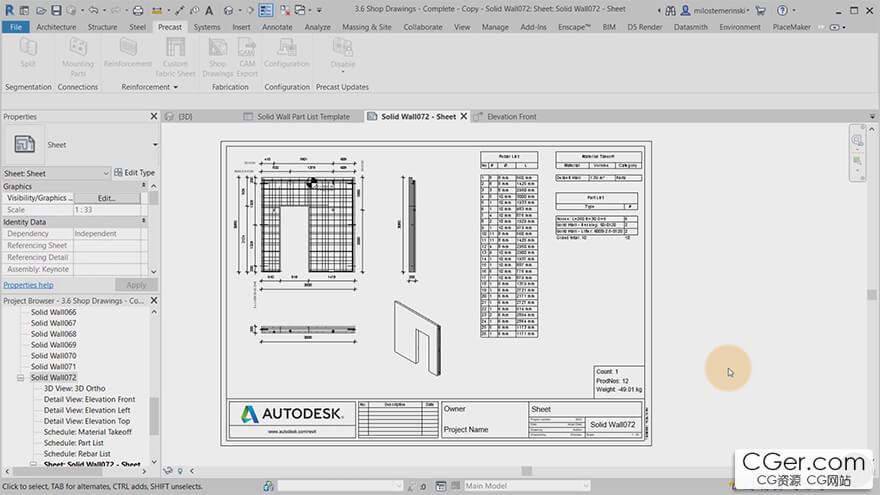Viewport: 880px width, 495px height.
Task: Select Schedule: Material Takeoff item
Action: coord(88,432)
